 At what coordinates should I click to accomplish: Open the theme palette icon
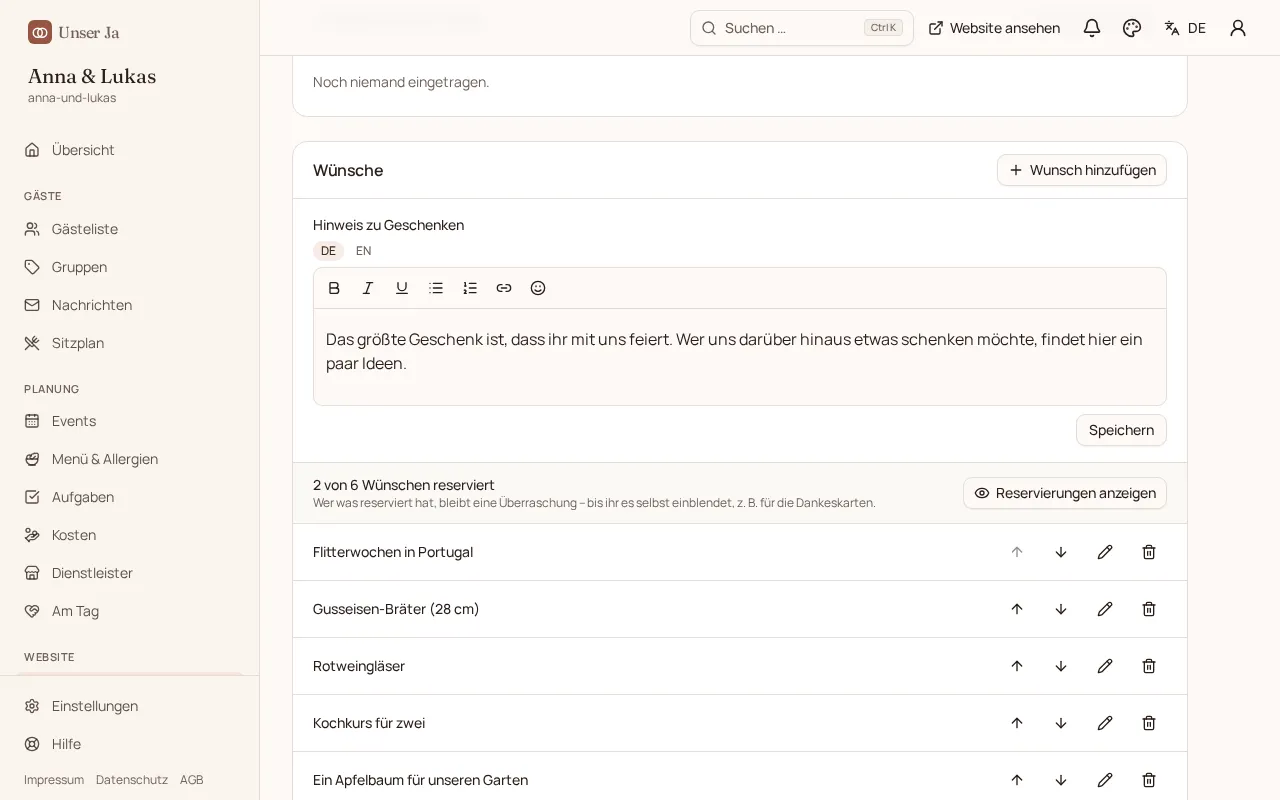pyautogui.click(x=1132, y=28)
